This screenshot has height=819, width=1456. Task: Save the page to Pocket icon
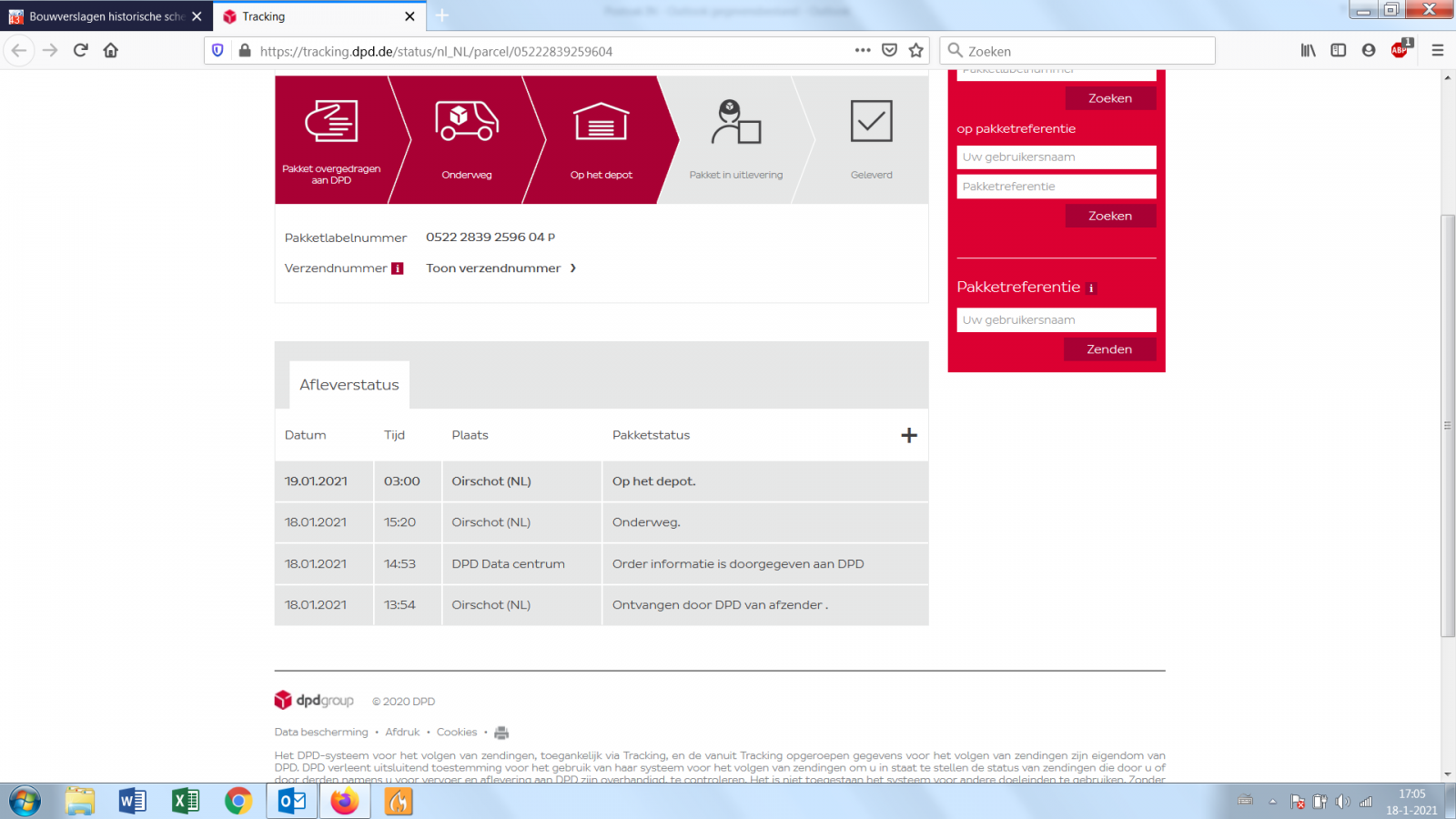click(x=890, y=50)
